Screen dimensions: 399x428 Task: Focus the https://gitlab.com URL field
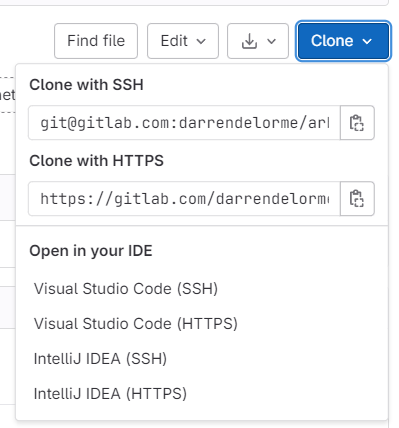point(184,199)
